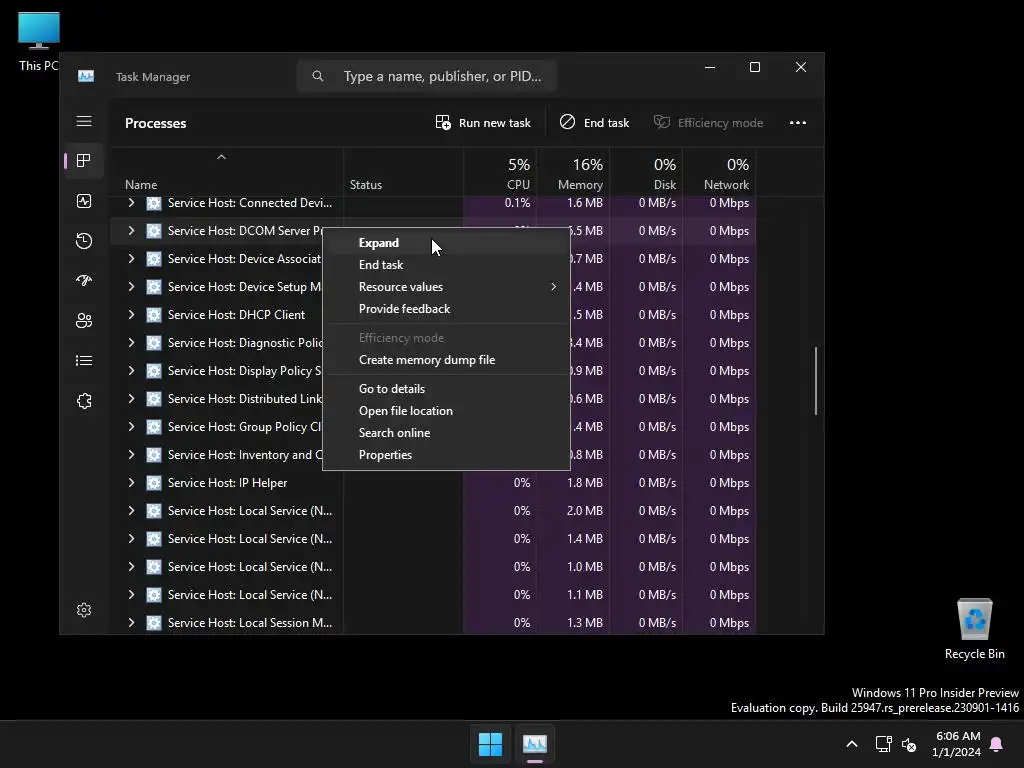This screenshot has width=1024, height=768.
Task: Click End task in the top toolbar
Action: pyautogui.click(x=594, y=123)
